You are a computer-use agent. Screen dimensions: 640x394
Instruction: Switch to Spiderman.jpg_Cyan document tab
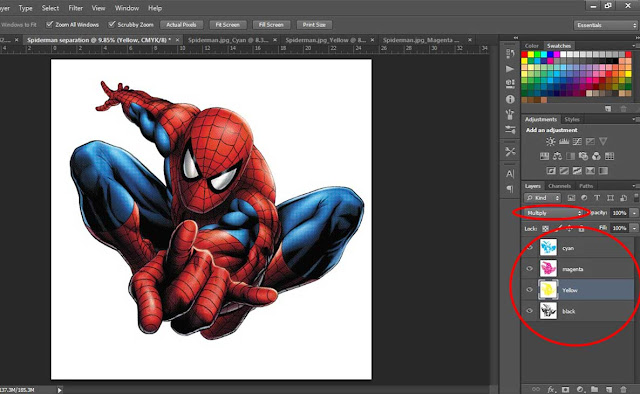click(228, 40)
